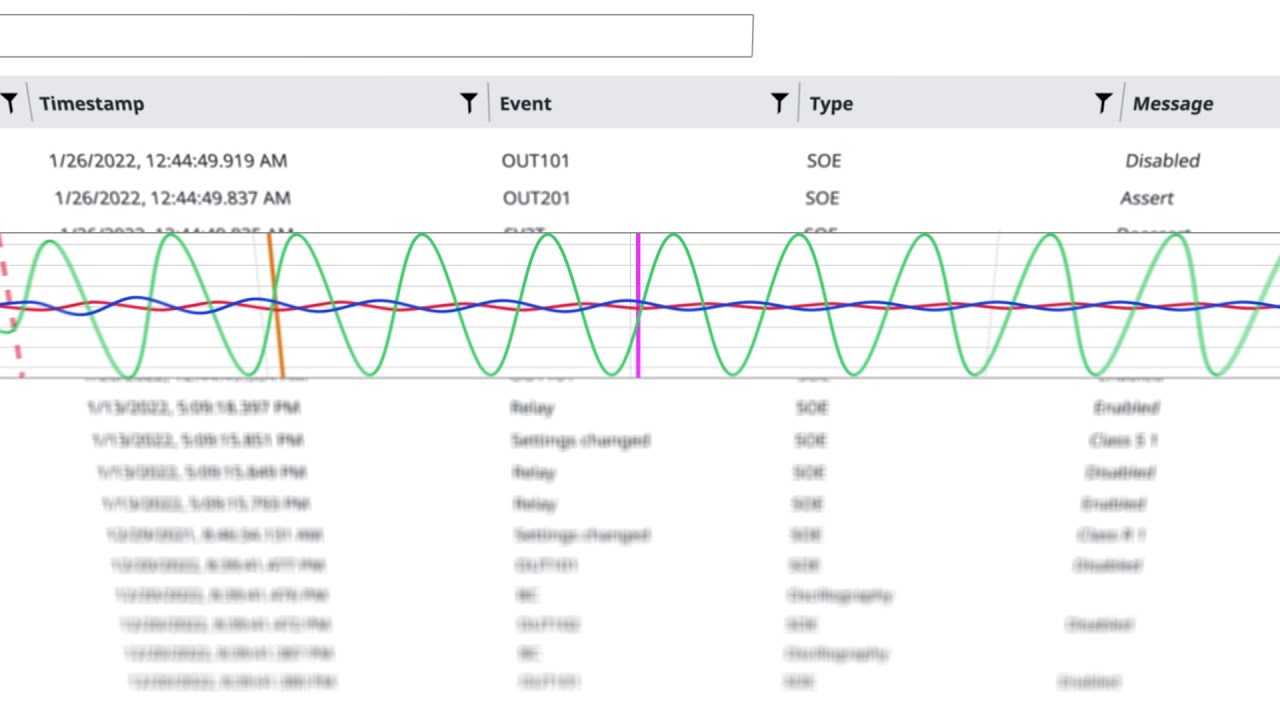Click SOE type in the OUT101 row
Image resolution: width=1280 pixels, height=720 pixels.
824,160
